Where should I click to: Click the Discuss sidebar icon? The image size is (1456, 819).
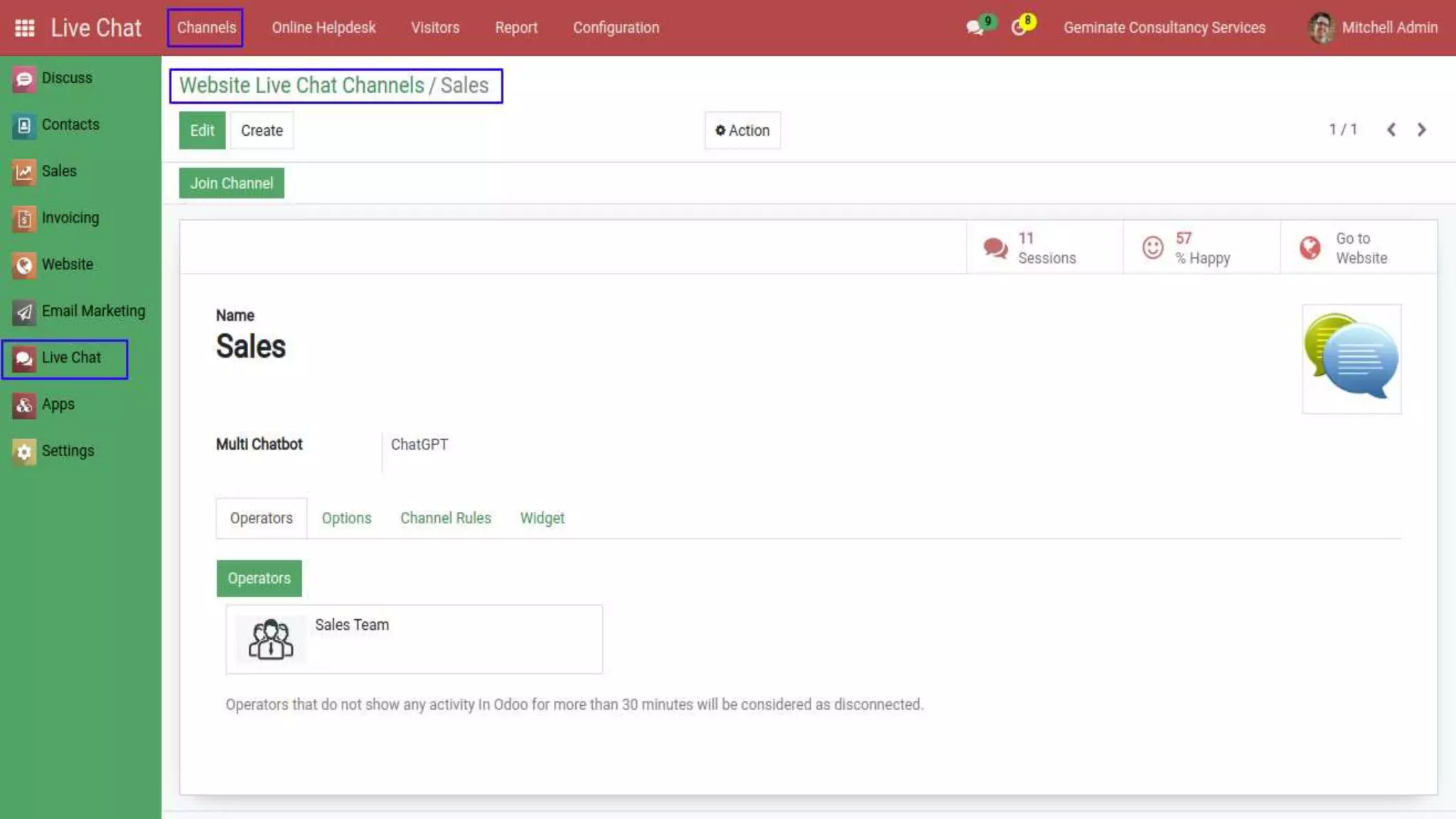tap(24, 78)
